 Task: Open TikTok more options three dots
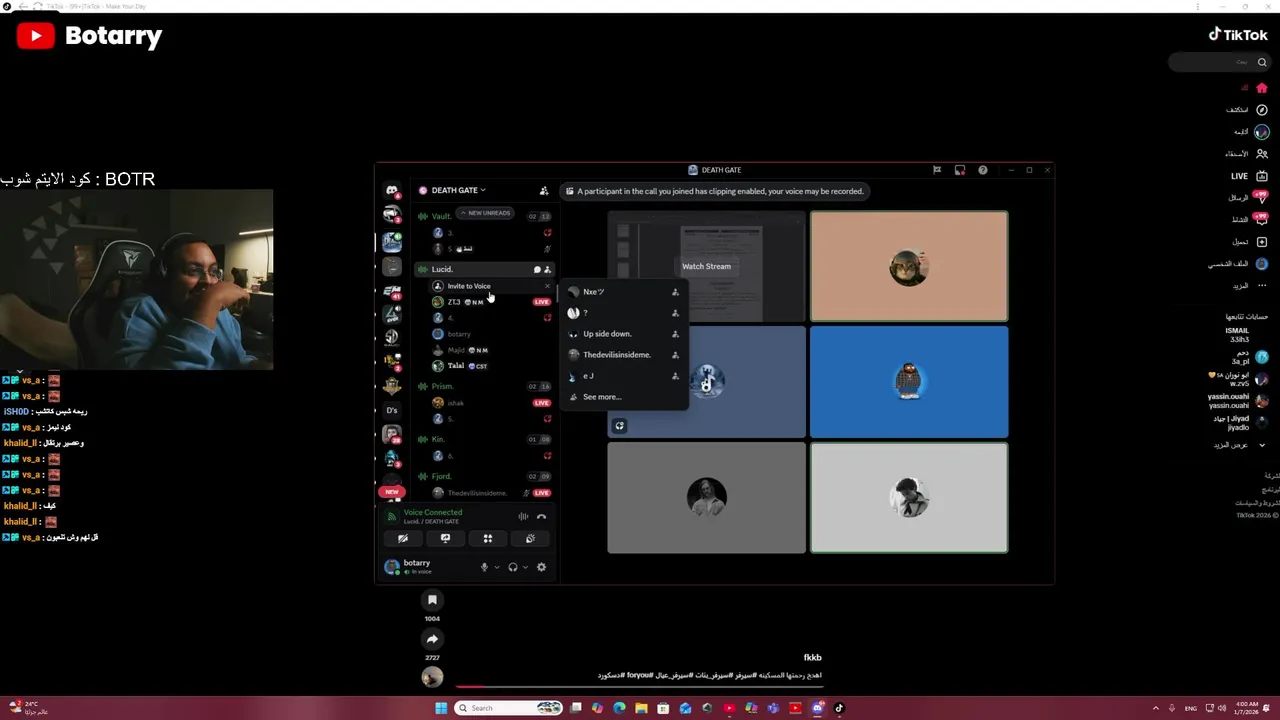pos(1262,286)
